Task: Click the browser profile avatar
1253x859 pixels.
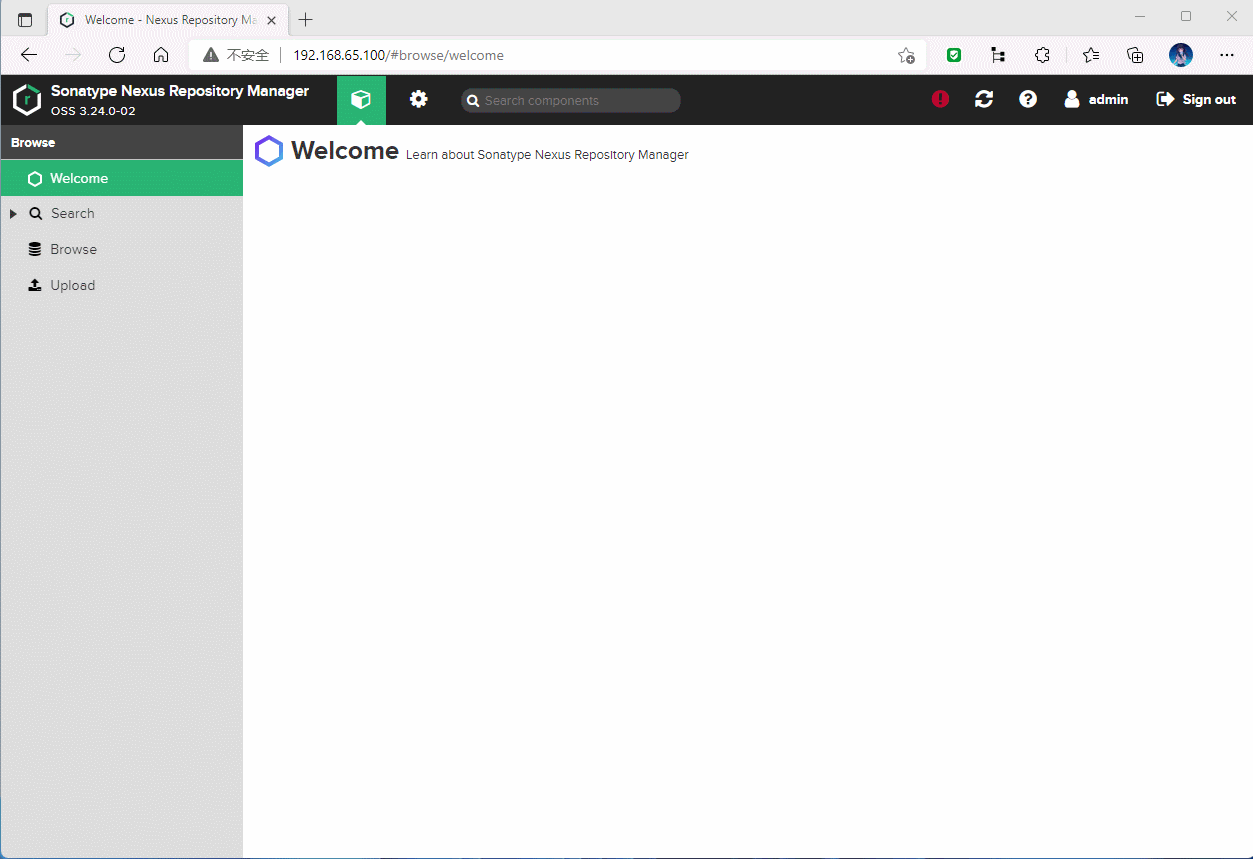Action: click(1181, 55)
